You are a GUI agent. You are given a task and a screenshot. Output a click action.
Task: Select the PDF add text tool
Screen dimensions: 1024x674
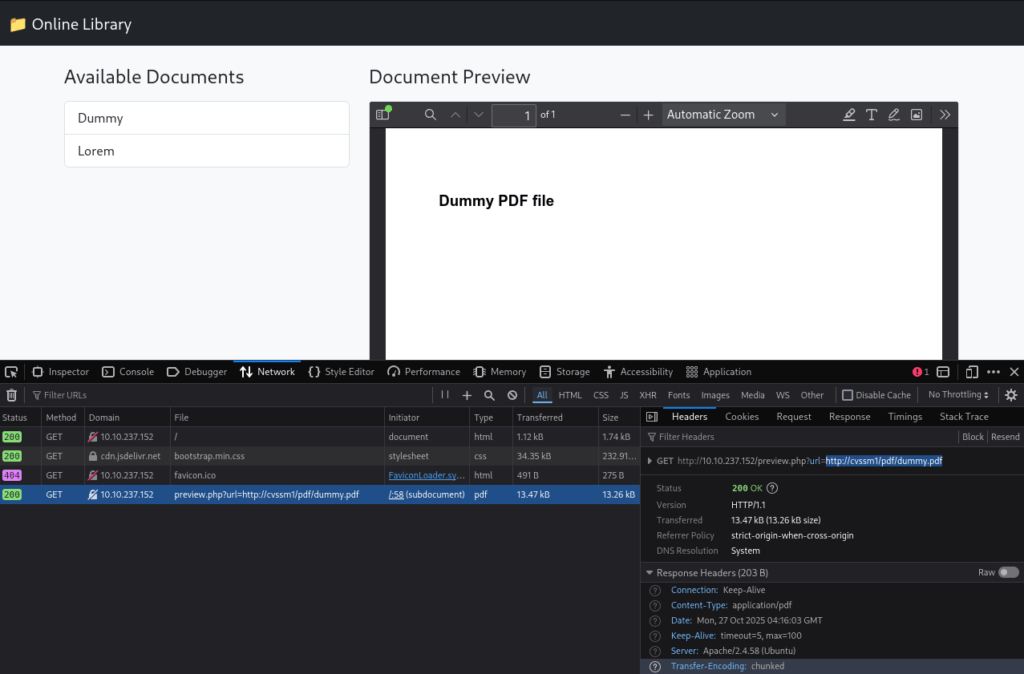pos(872,115)
